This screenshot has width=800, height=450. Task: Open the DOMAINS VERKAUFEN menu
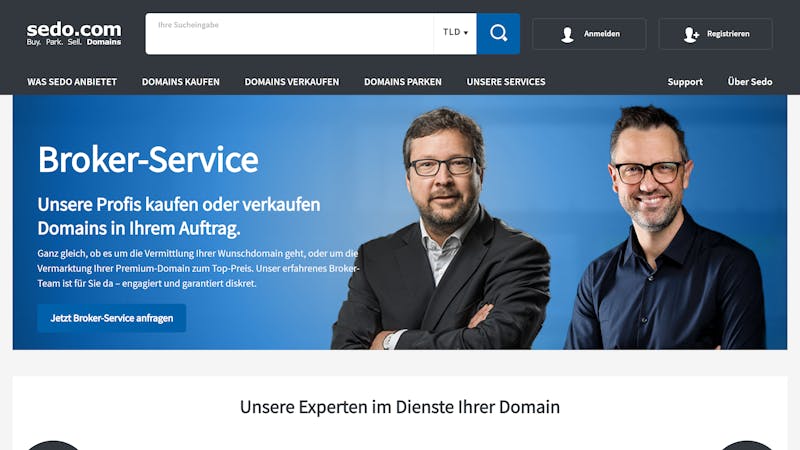click(x=292, y=82)
